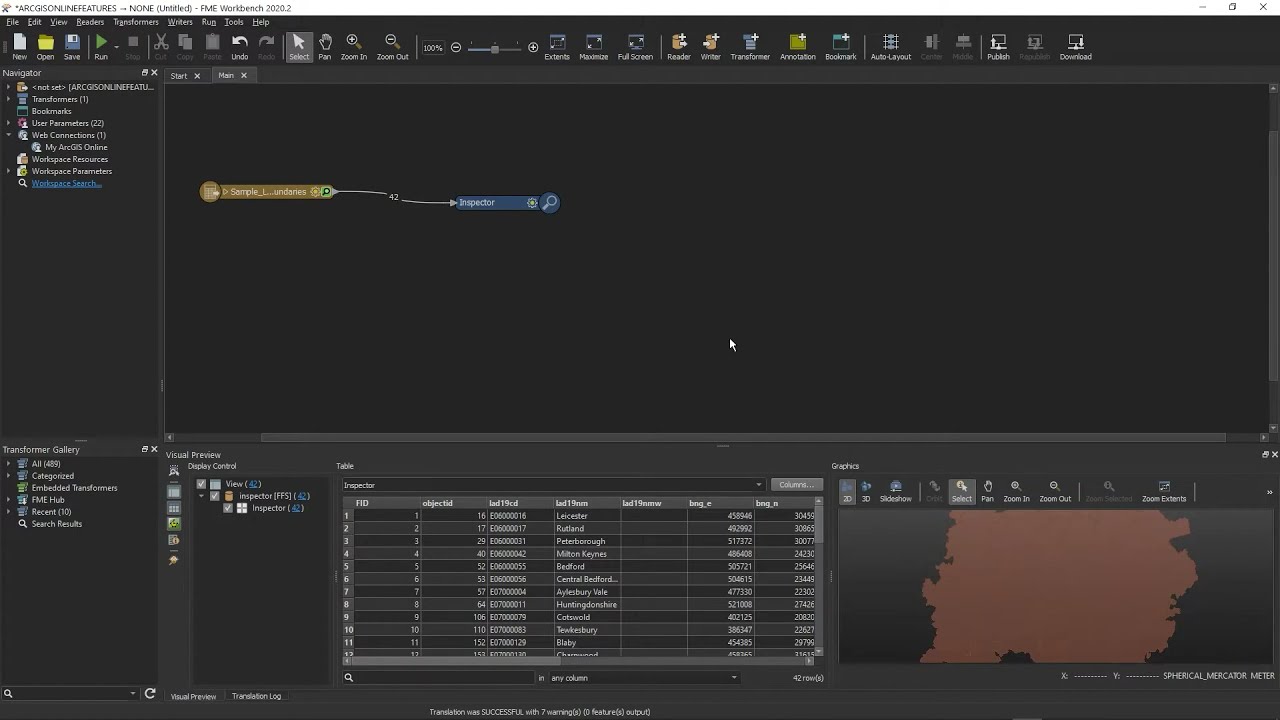The image size is (1280, 720).
Task: Apply Auto-Layout to the workspace
Action: point(891,46)
